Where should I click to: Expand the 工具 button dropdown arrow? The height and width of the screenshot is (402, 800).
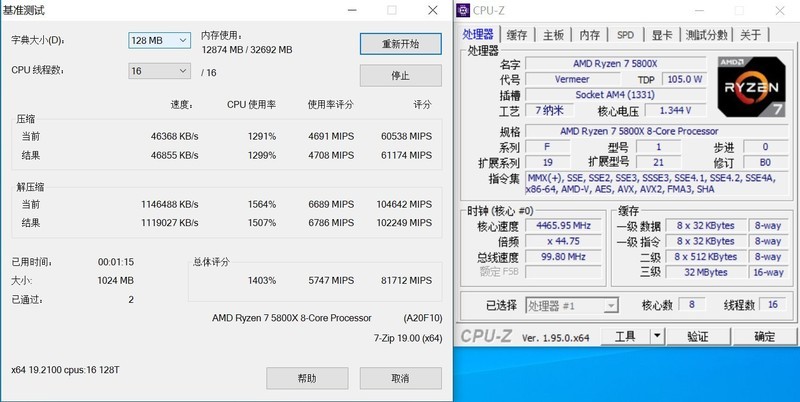point(657,336)
